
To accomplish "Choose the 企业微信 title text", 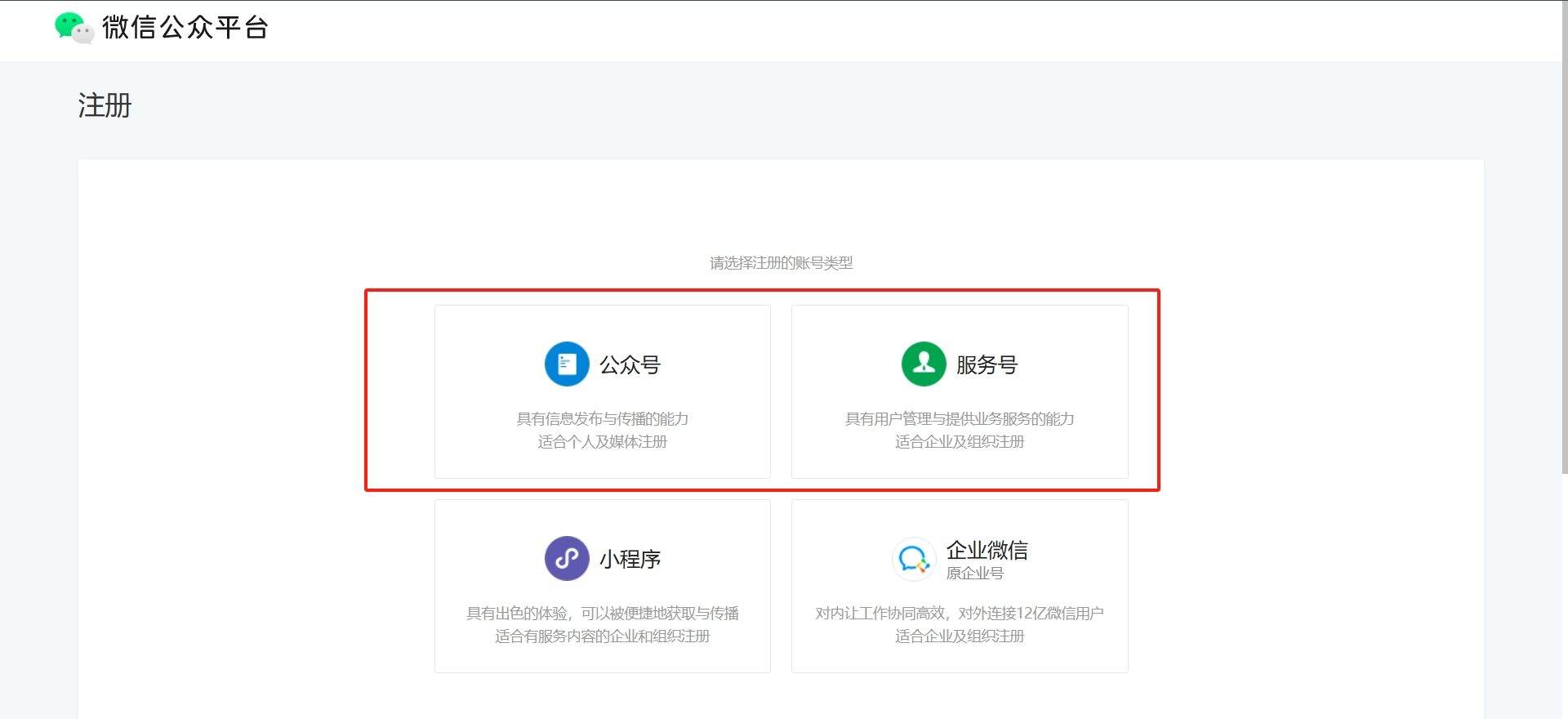I will click(x=987, y=550).
